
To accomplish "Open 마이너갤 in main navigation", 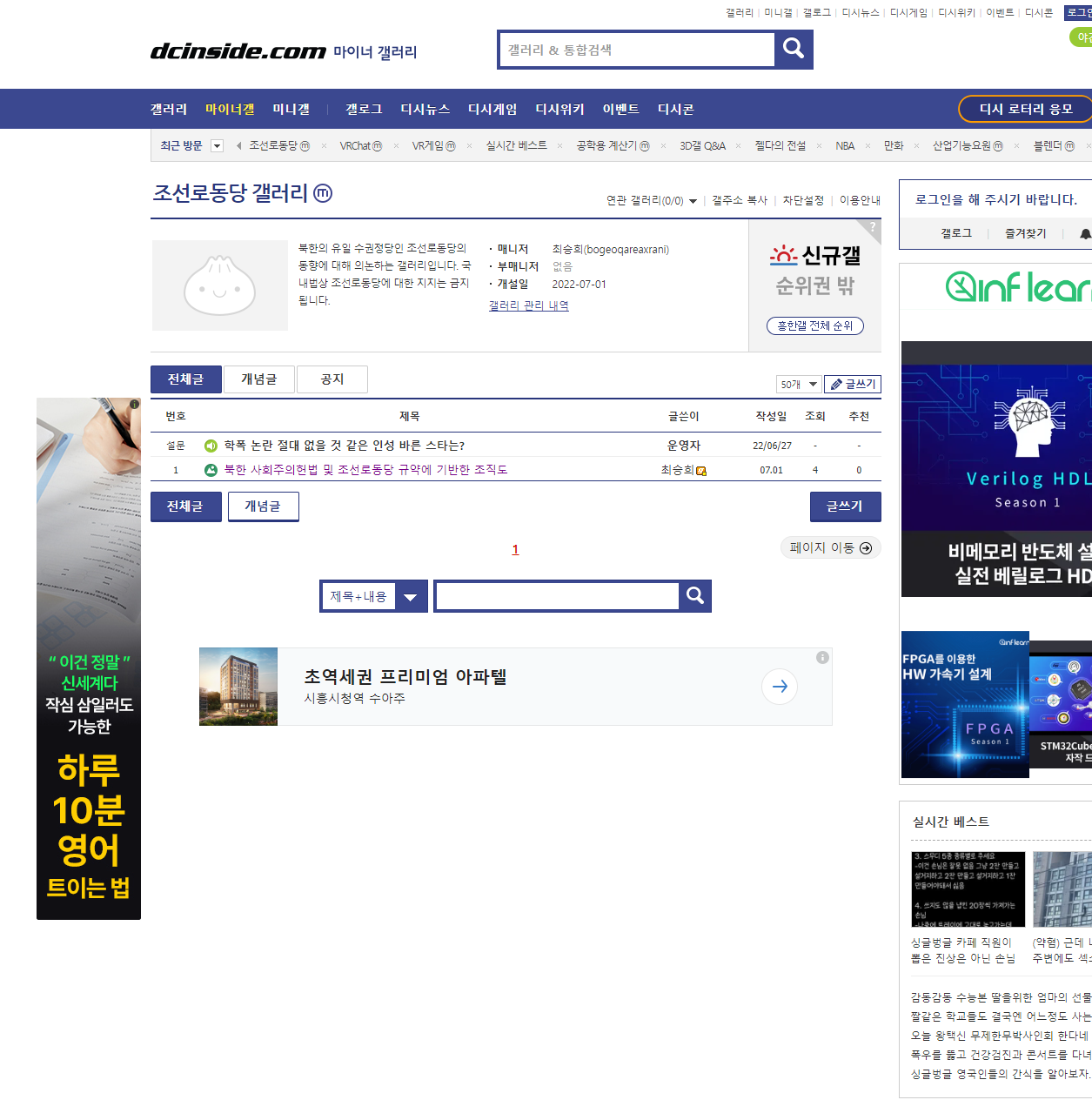I will (x=230, y=109).
